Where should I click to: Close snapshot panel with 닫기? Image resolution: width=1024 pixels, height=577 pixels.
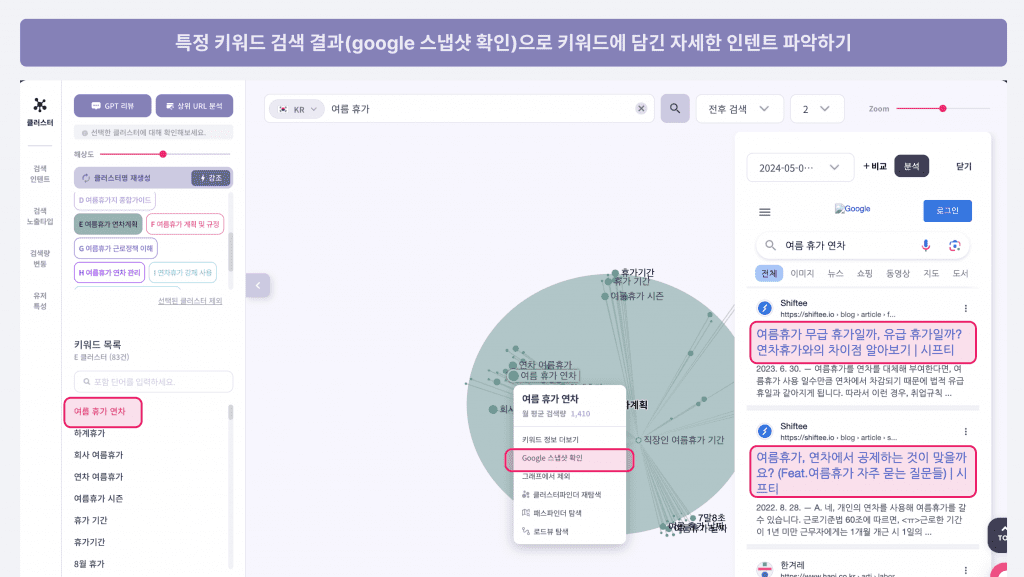(964, 166)
